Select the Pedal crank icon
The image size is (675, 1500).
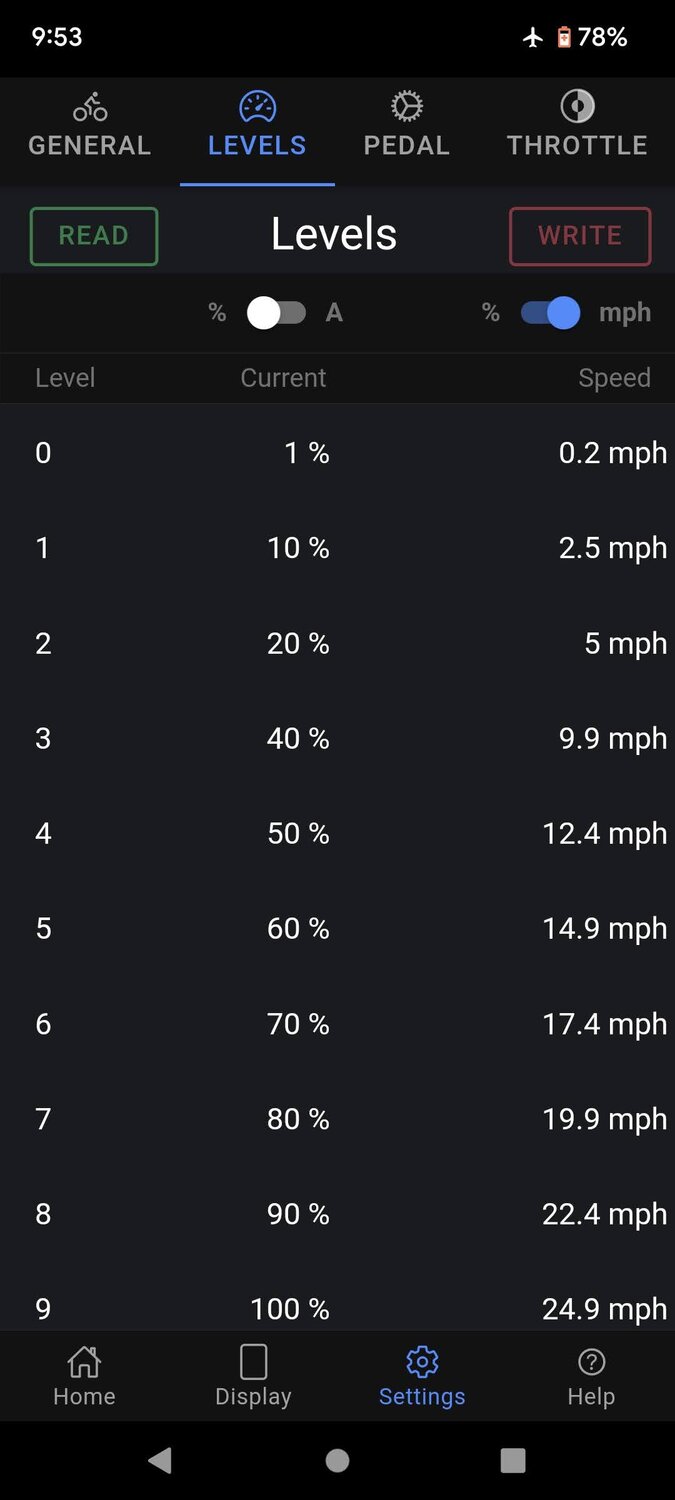pos(406,106)
